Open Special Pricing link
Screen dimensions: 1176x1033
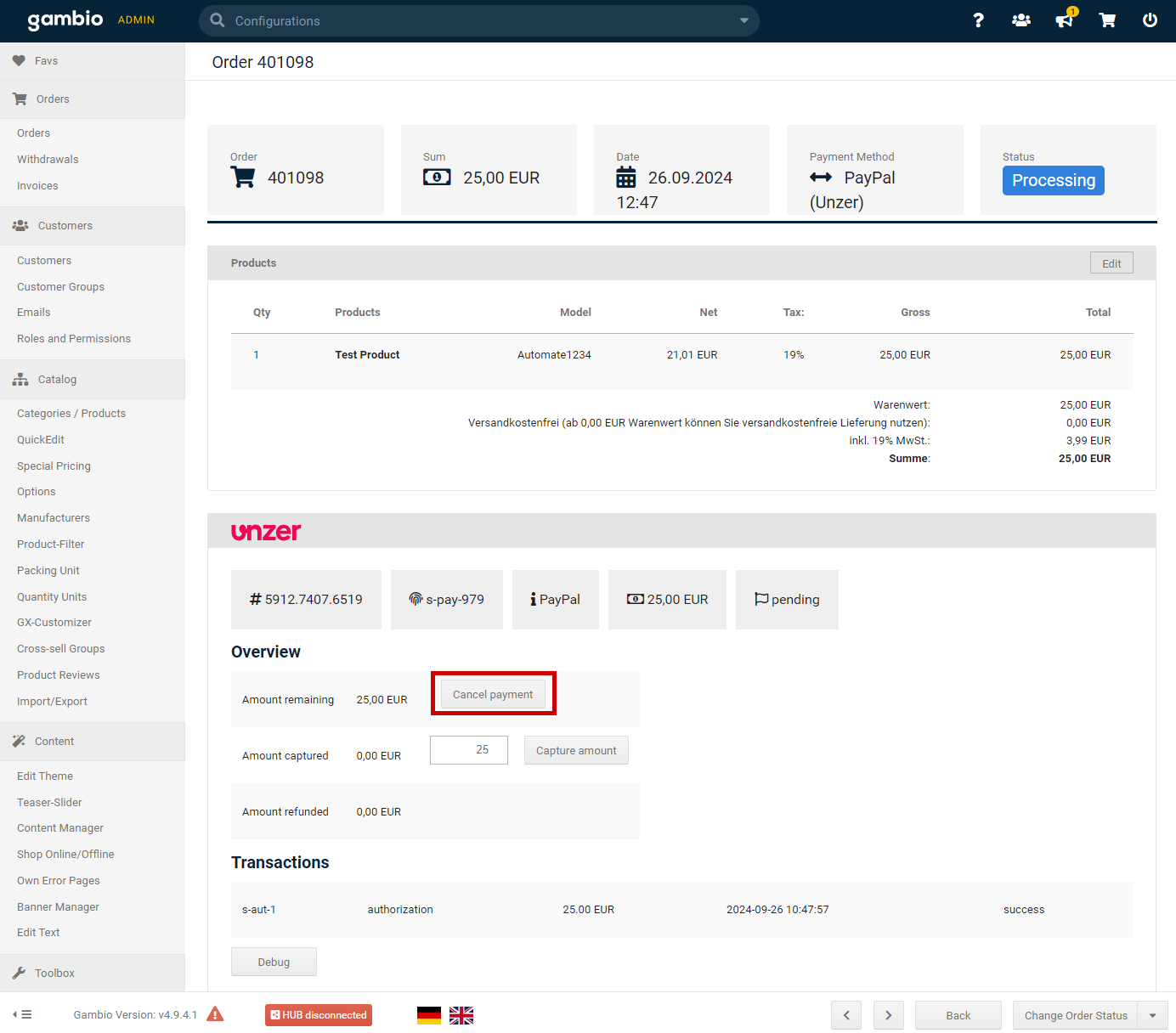(x=54, y=466)
